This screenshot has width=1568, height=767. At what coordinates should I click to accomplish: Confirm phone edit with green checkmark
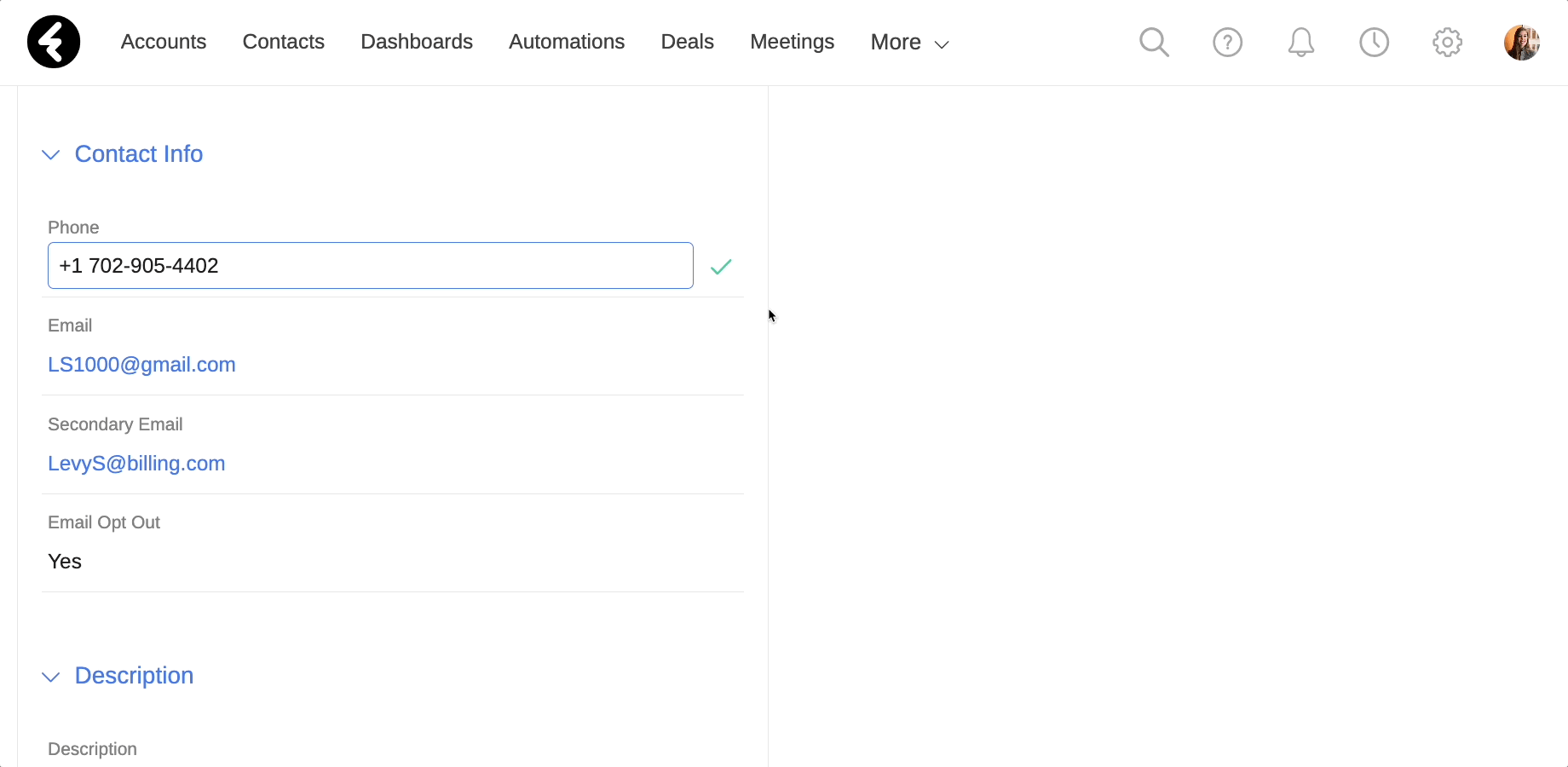(721, 267)
